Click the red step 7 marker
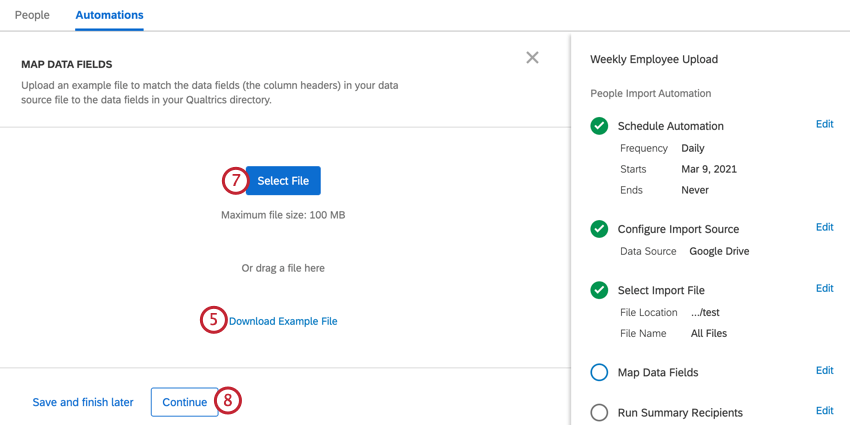 coord(235,181)
